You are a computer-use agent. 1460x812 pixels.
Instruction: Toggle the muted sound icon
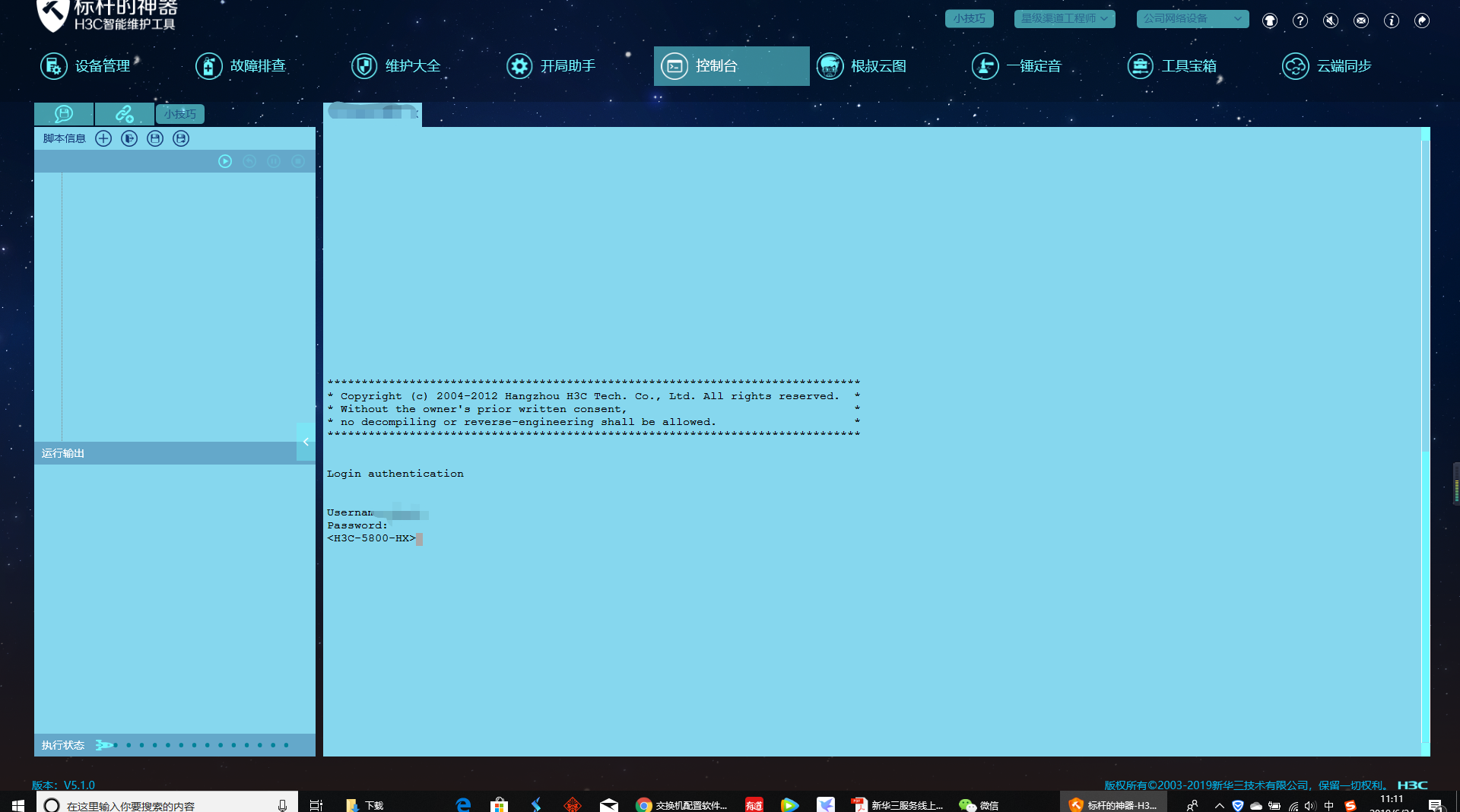1330,21
